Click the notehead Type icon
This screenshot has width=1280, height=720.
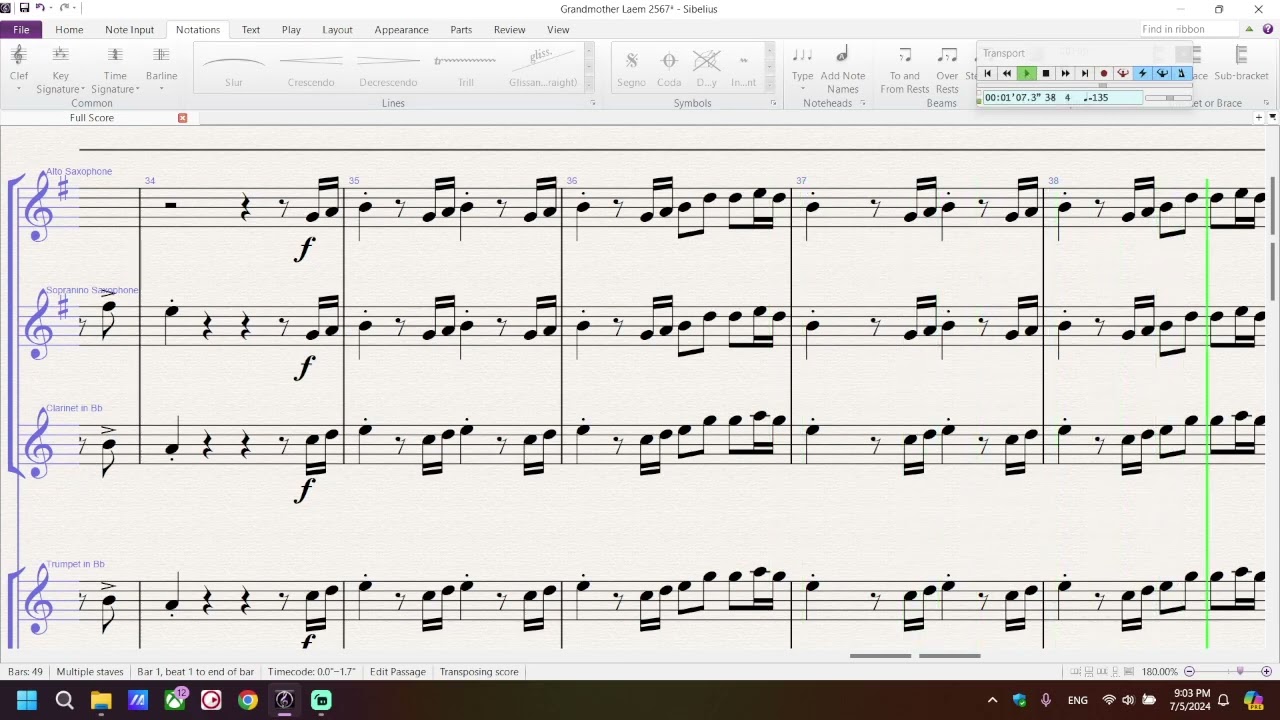point(802,56)
